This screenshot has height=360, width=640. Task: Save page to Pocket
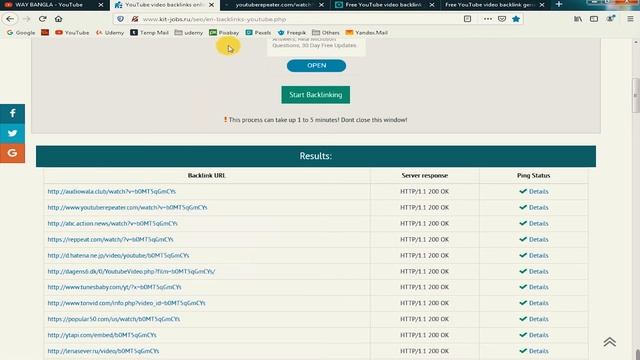point(502,19)
